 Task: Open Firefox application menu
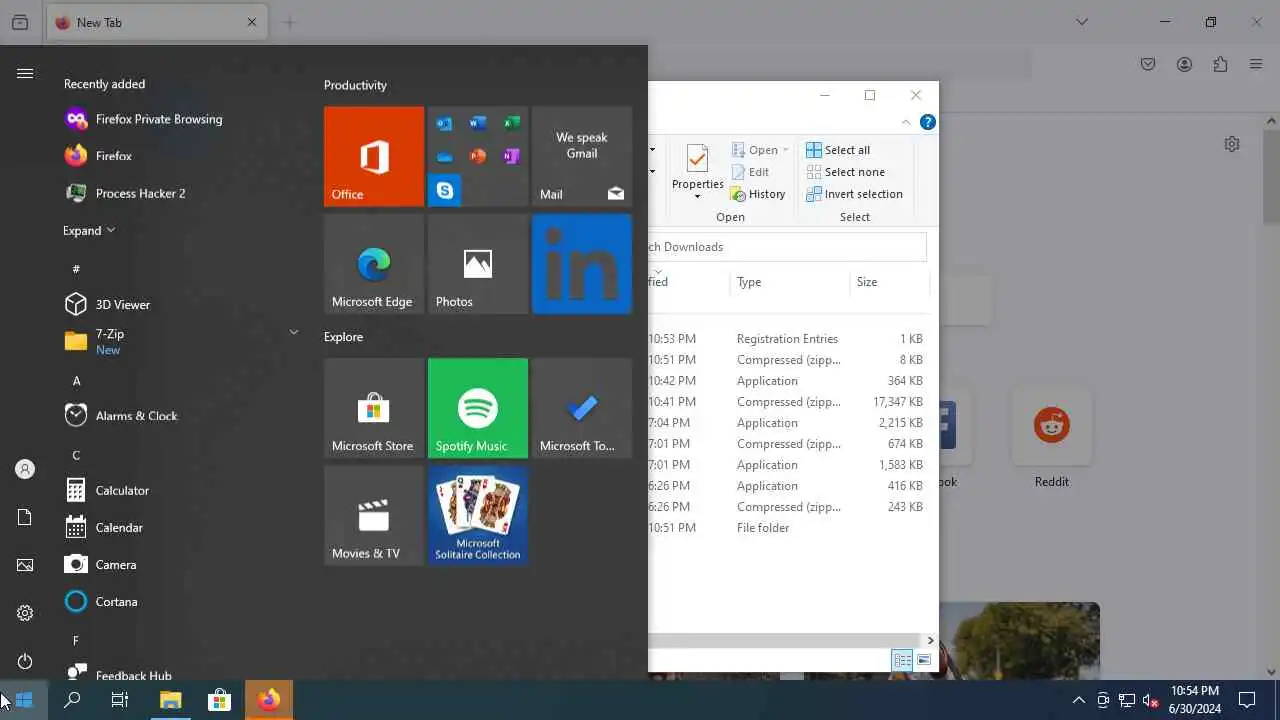(1256, 64)
